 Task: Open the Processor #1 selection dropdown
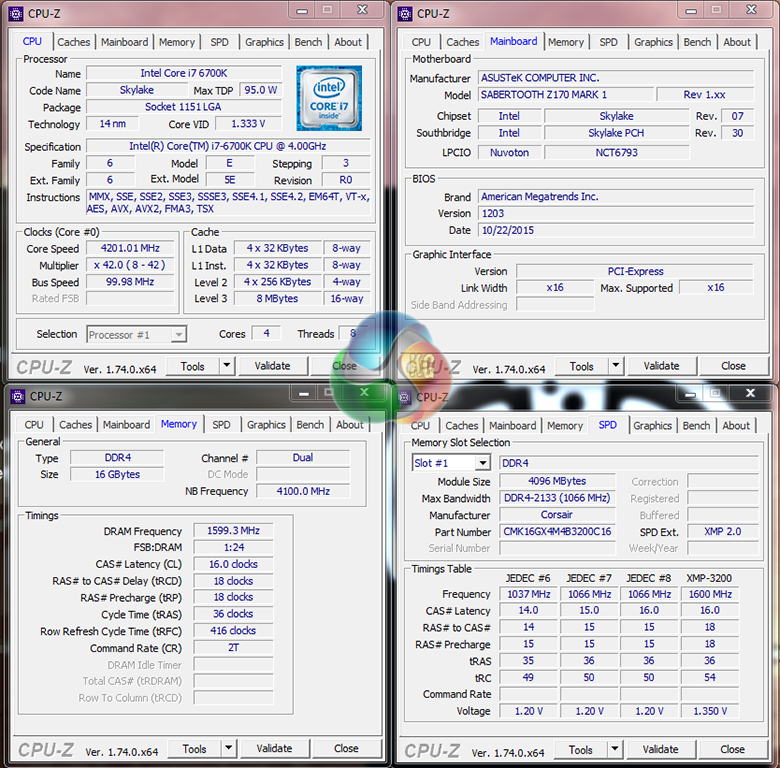click(x=179, y=335)
